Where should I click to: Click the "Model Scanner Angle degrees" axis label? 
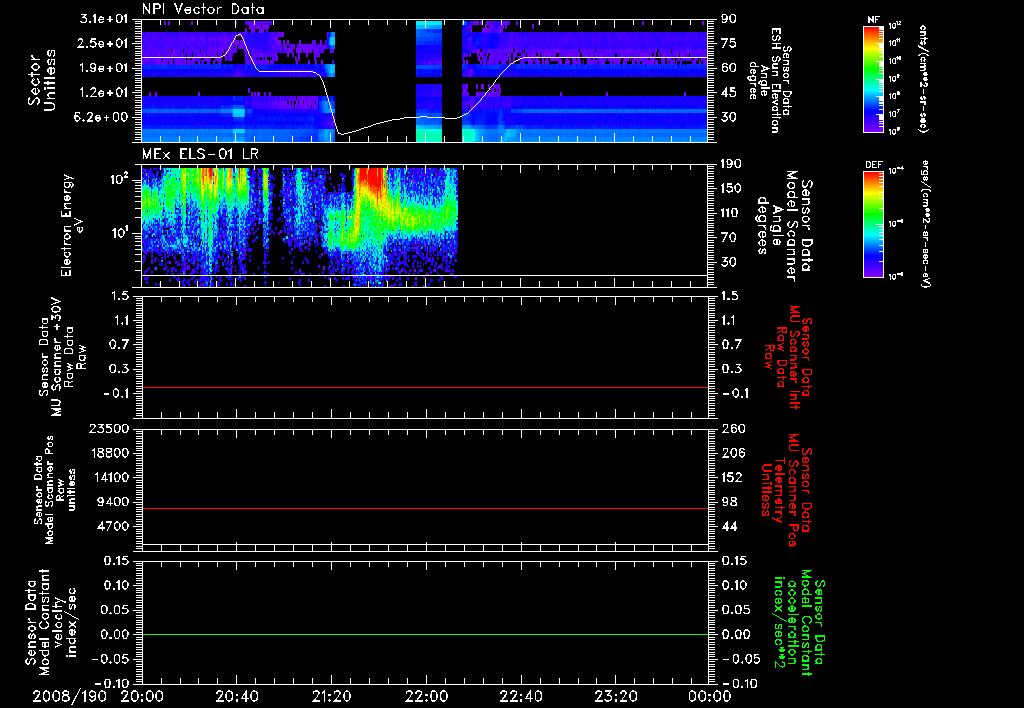pos(784,225)
